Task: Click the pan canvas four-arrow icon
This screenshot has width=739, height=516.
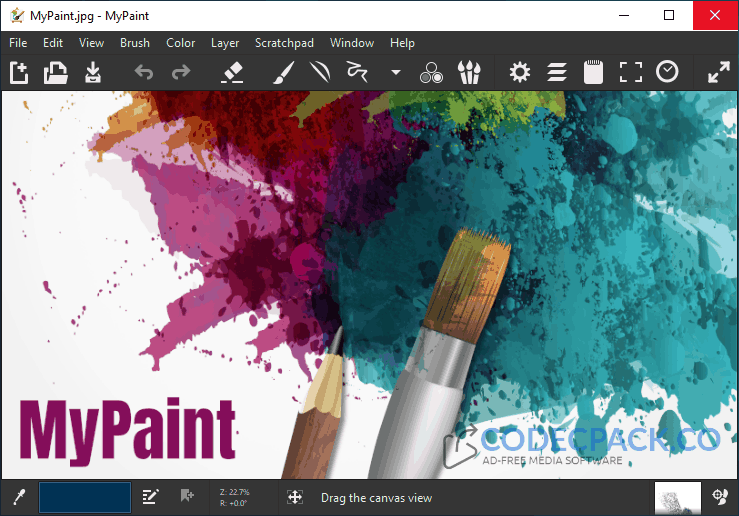Action: (295, 497)
